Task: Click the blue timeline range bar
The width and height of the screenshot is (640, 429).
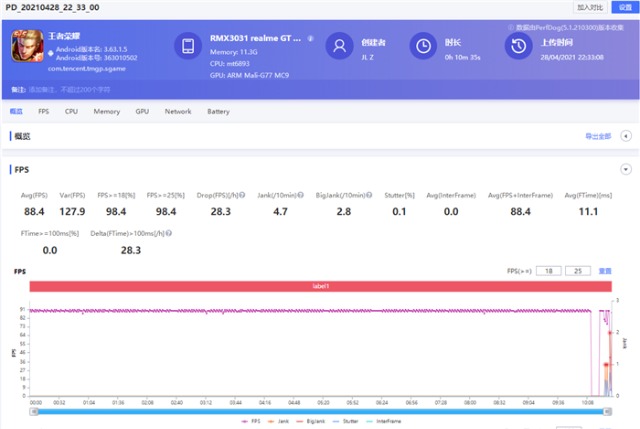Action: (321, 411)
